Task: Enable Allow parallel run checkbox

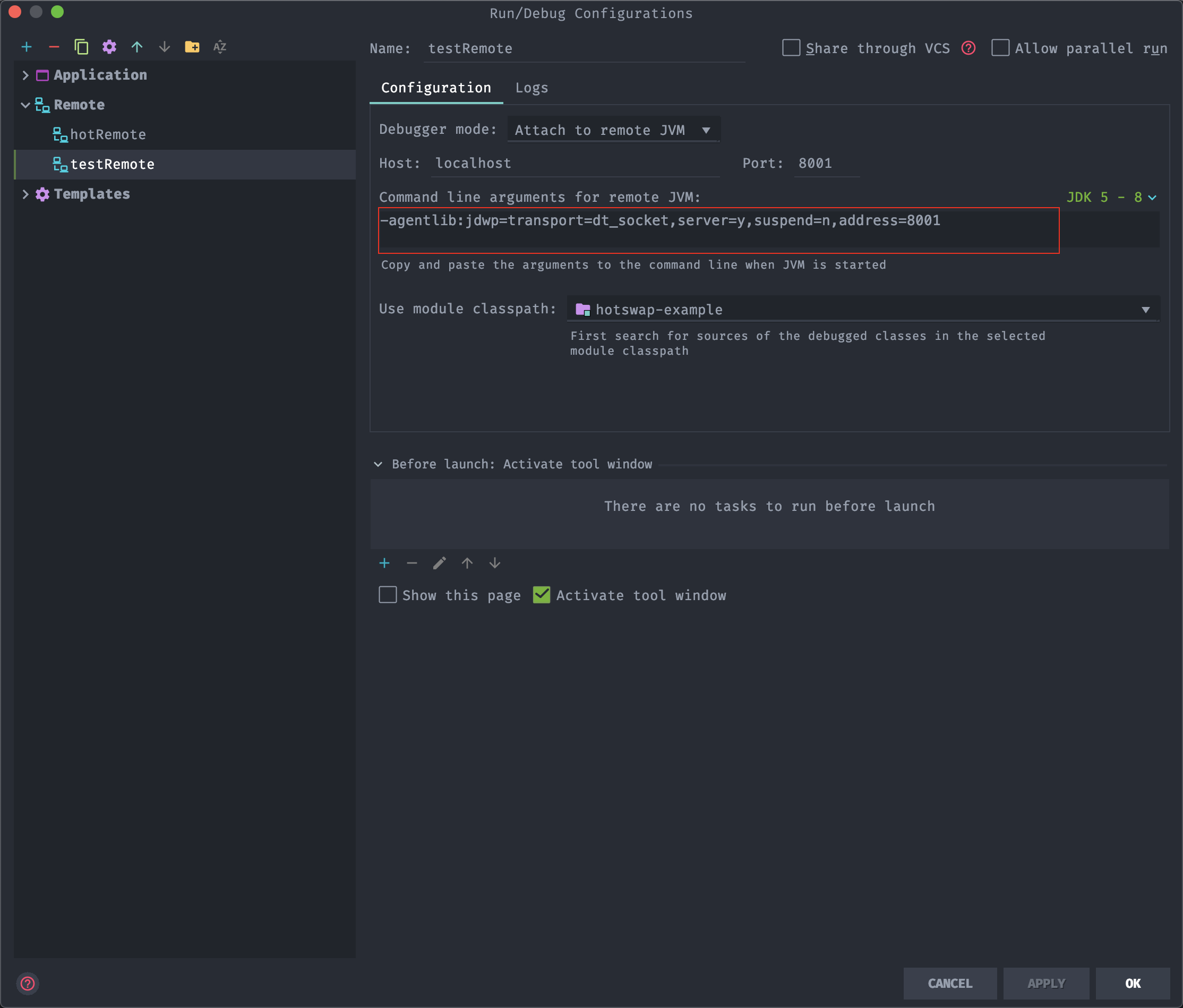Action: [1000, 48]
